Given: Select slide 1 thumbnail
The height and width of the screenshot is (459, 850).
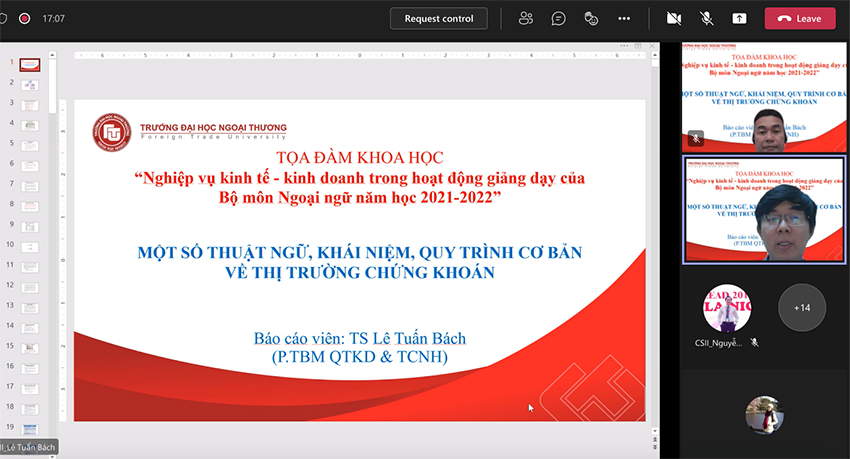Looking at the screenshot, I should [x=30, y=65].
